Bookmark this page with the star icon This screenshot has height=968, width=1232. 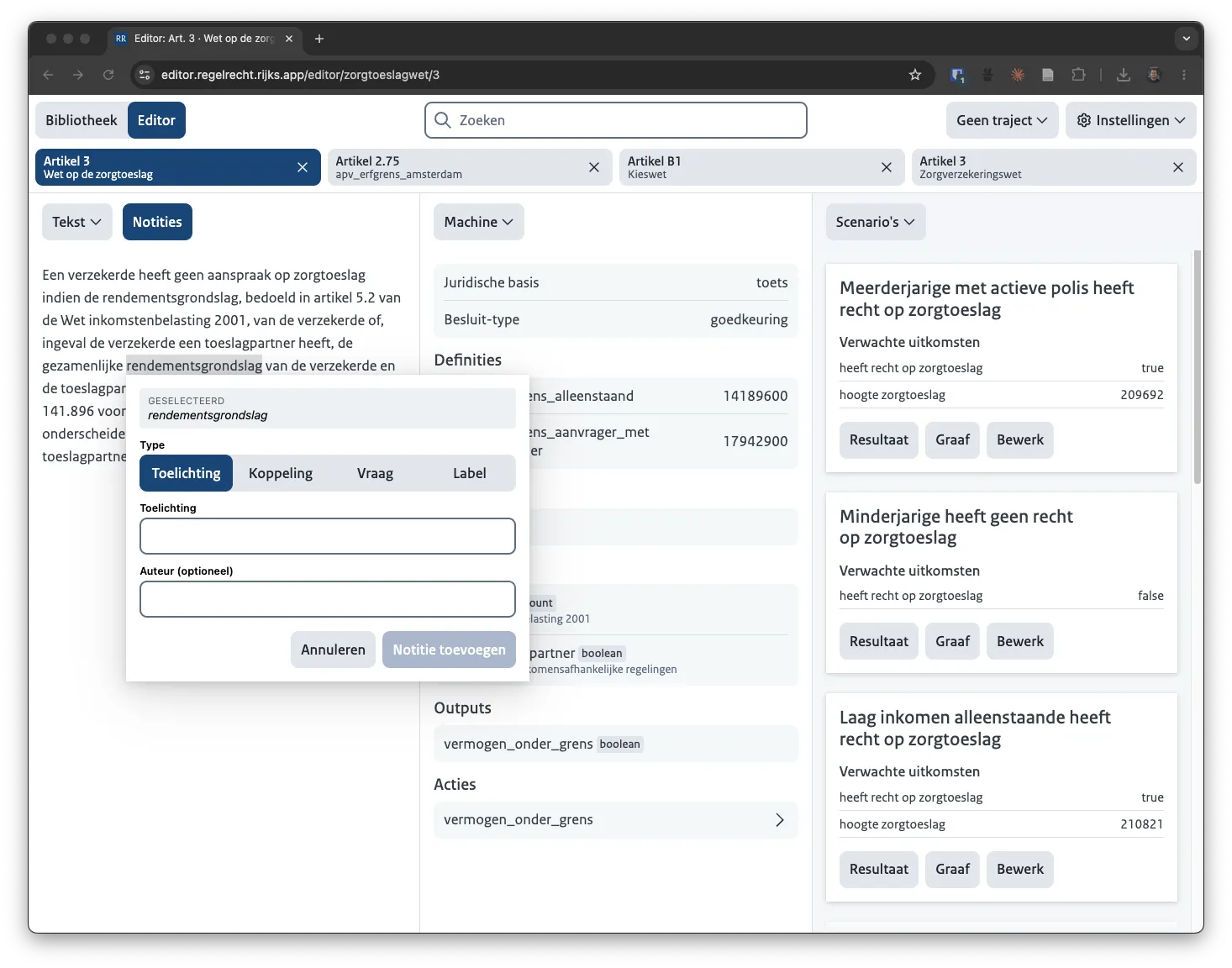(915, 75)
